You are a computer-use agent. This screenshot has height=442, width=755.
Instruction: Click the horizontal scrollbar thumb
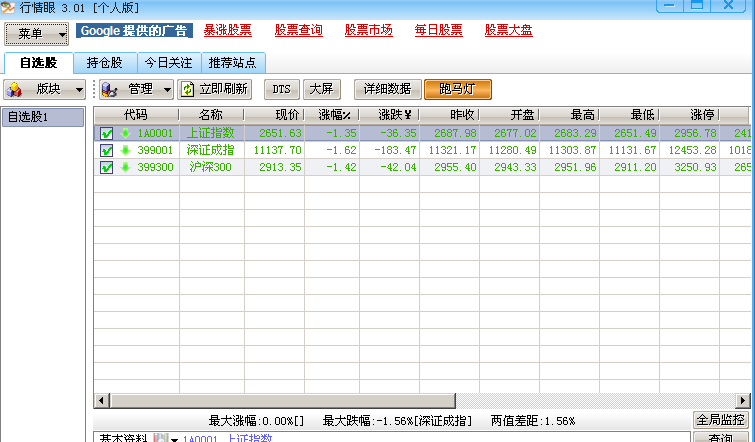click(283, 401)
